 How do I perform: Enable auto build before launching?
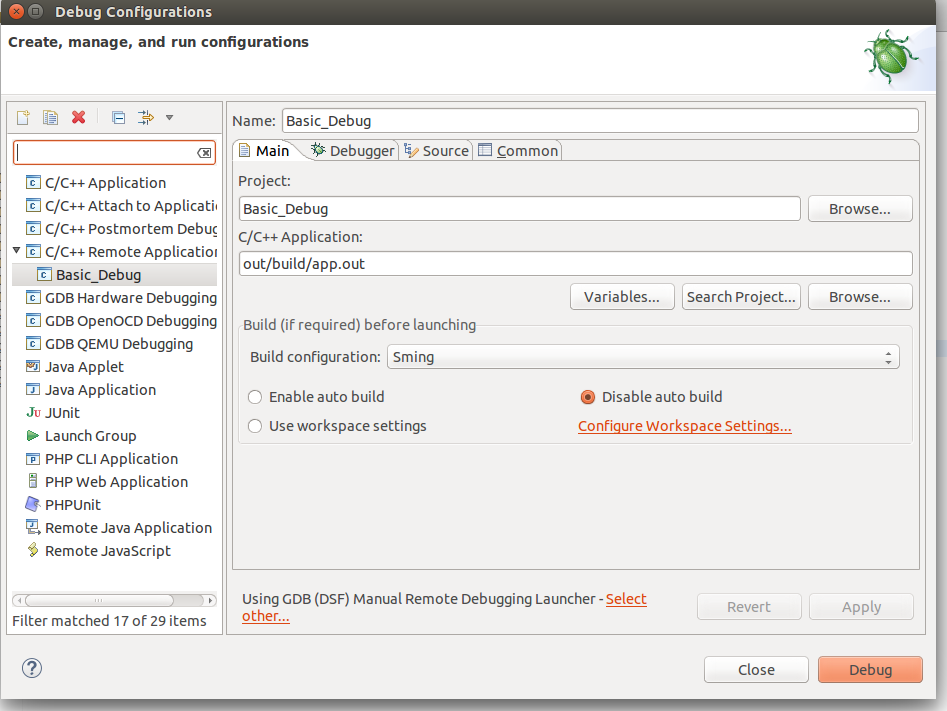[x=254, y=396]
